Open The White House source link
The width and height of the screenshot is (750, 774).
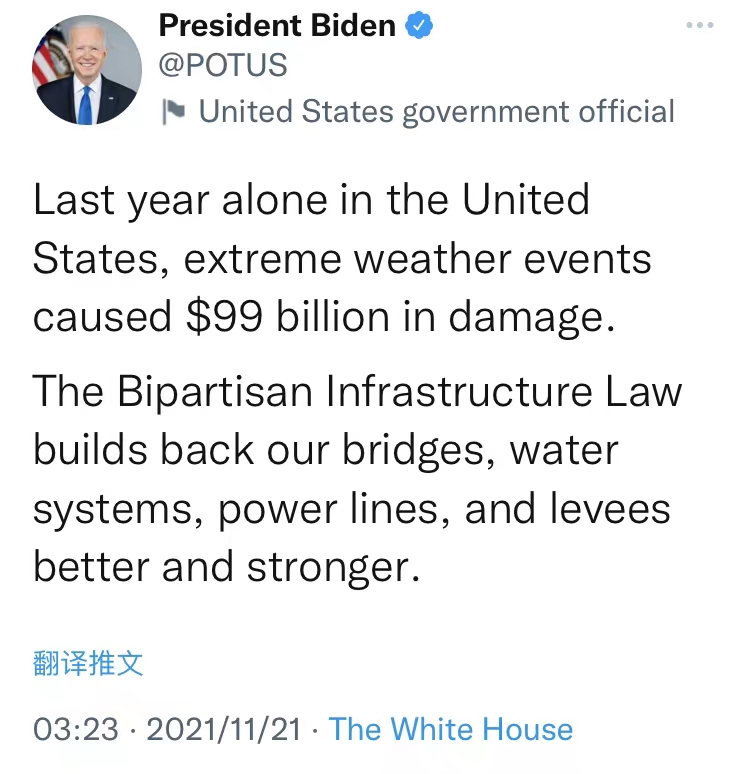pyautogui.click(x=451, y=729)
